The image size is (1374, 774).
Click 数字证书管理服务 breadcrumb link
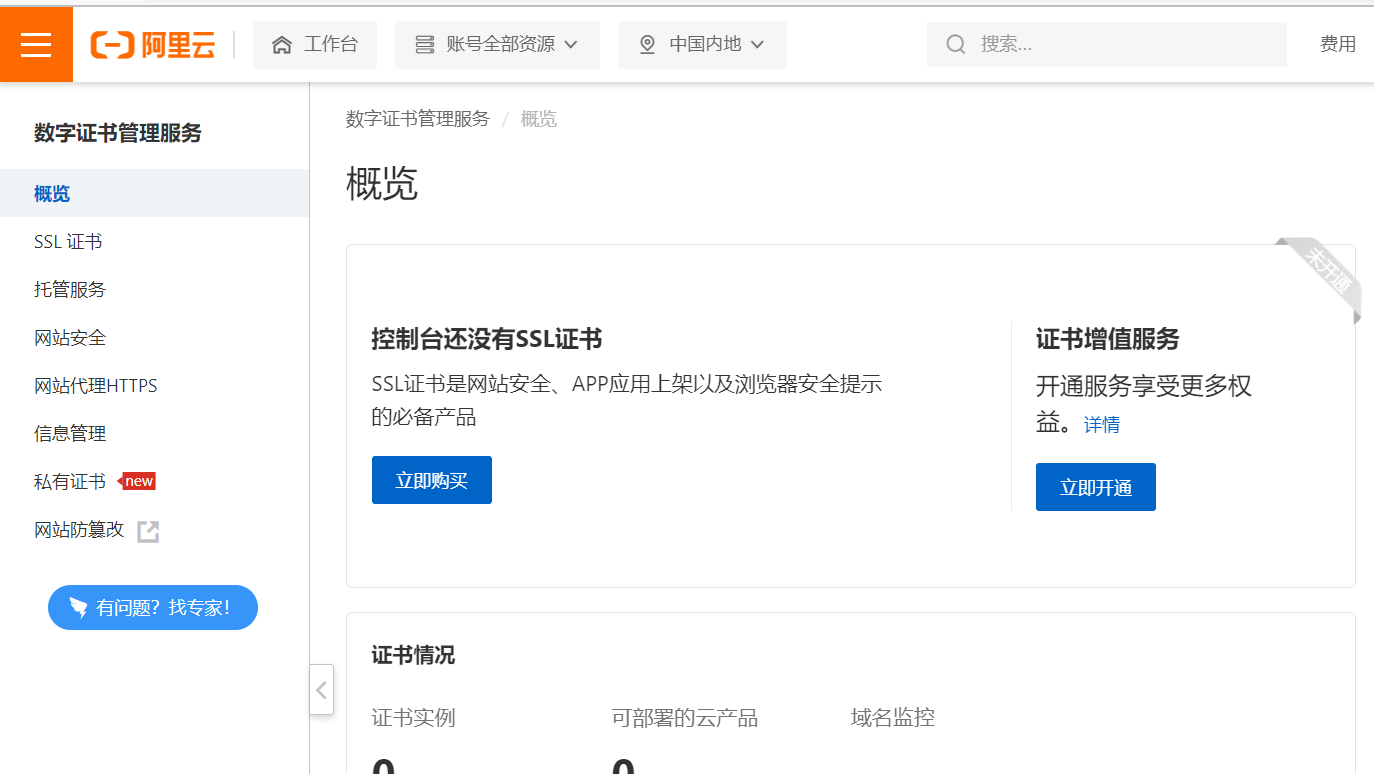click(x=418, y=119)
